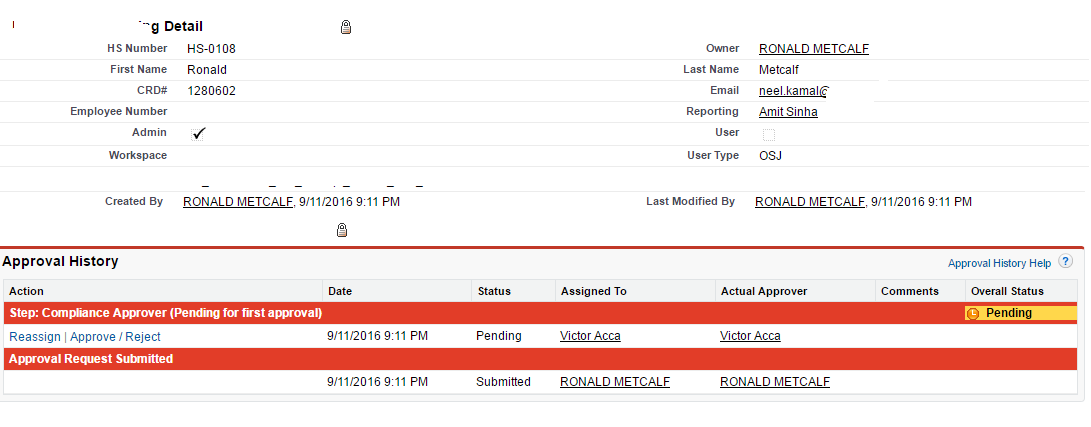Open the Approval History Help link
1091x427 pixels.
tap(999, 263)
